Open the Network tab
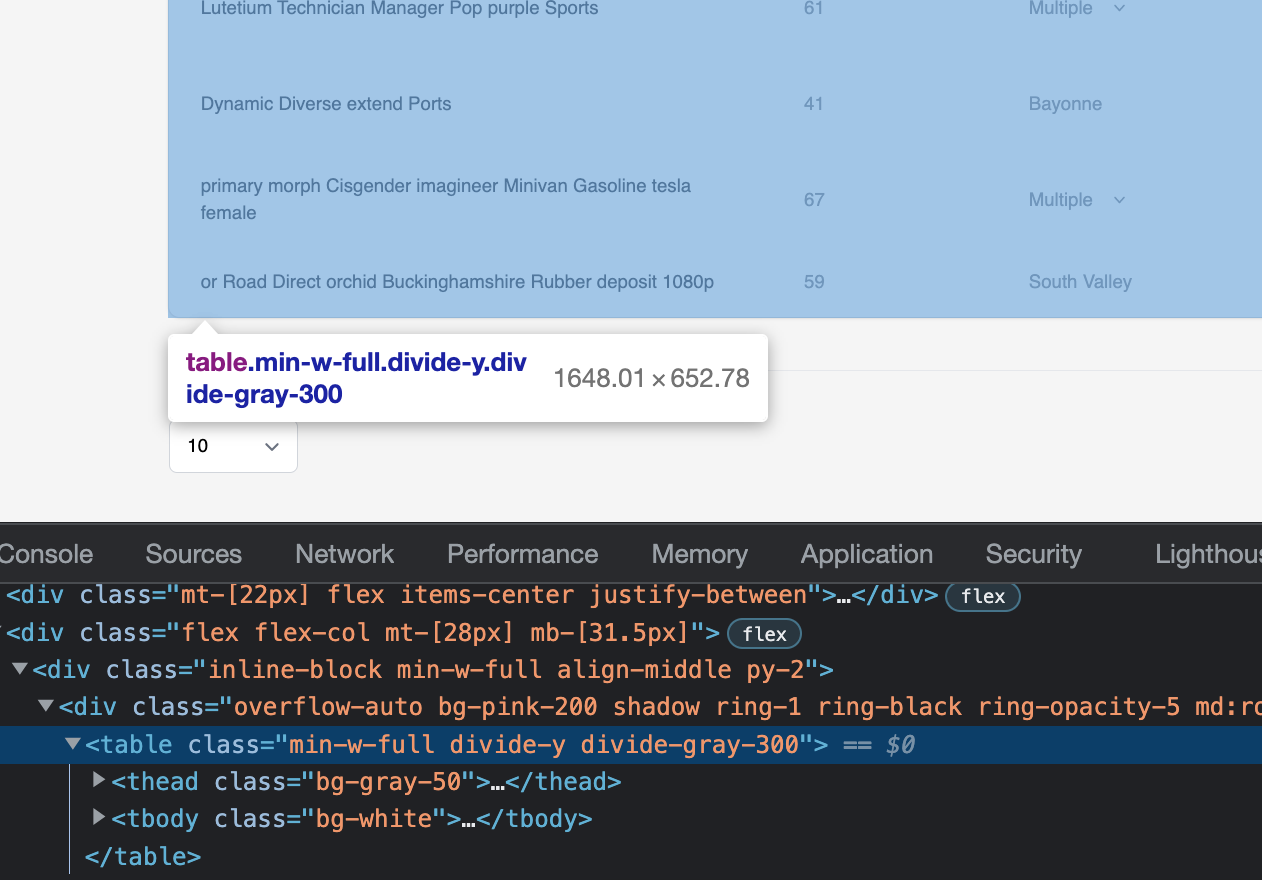This screenshot has width=1262, height=880. pyautogui.click(x=344, y=554)
